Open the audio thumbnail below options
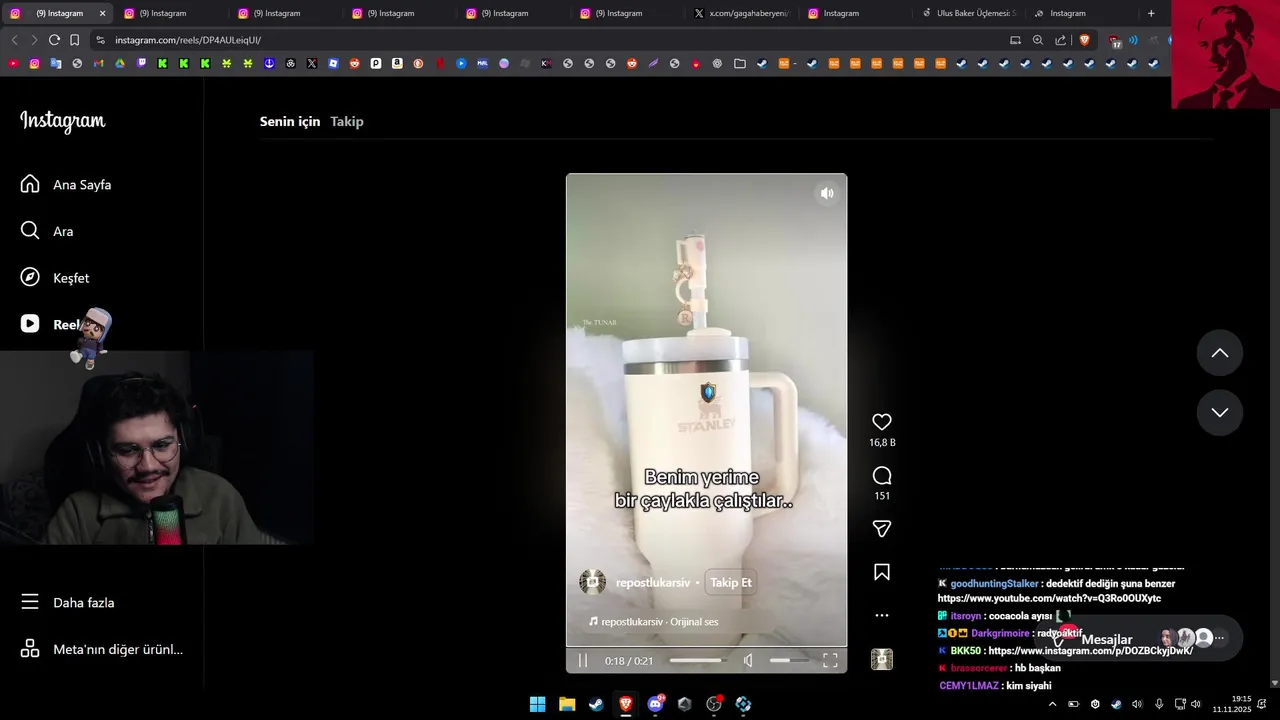 pyautogui.click(x=882, y=659)
